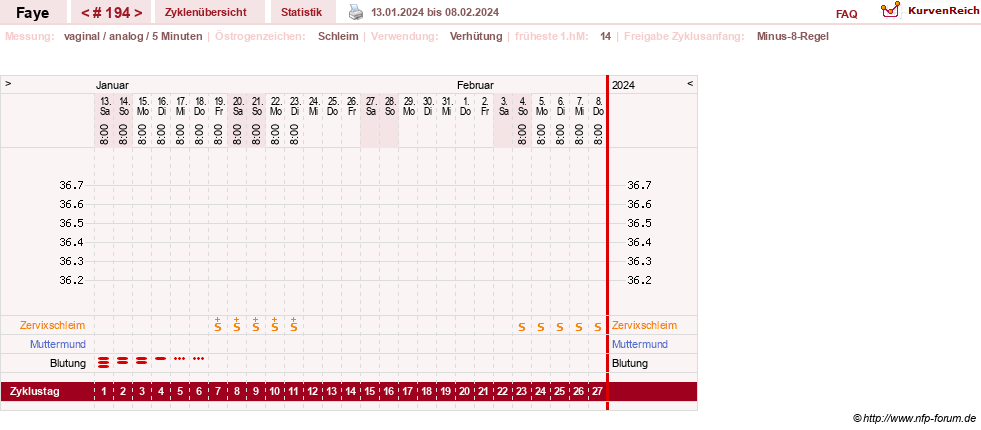
Task: Click the date range 13.01.2024 bis 08.02.2024
Action: 435,12
